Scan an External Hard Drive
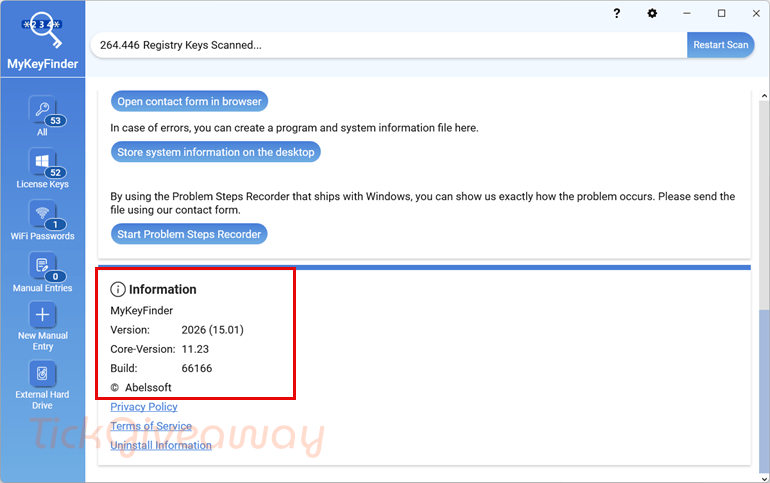 43,385
